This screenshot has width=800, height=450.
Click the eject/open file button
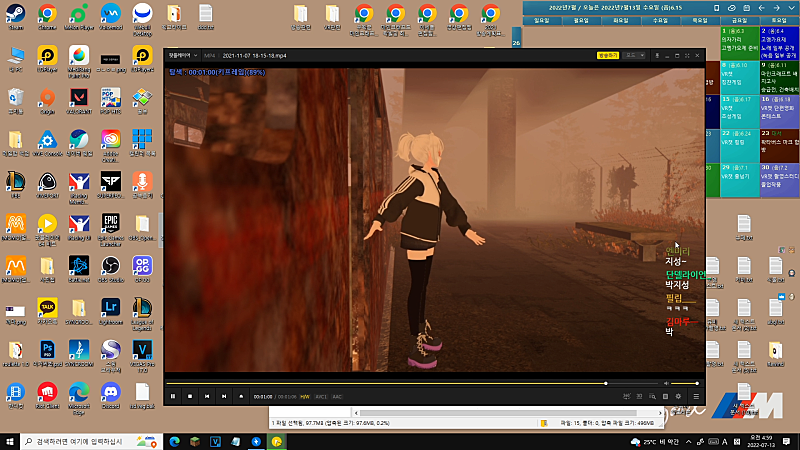pos(241,396)
